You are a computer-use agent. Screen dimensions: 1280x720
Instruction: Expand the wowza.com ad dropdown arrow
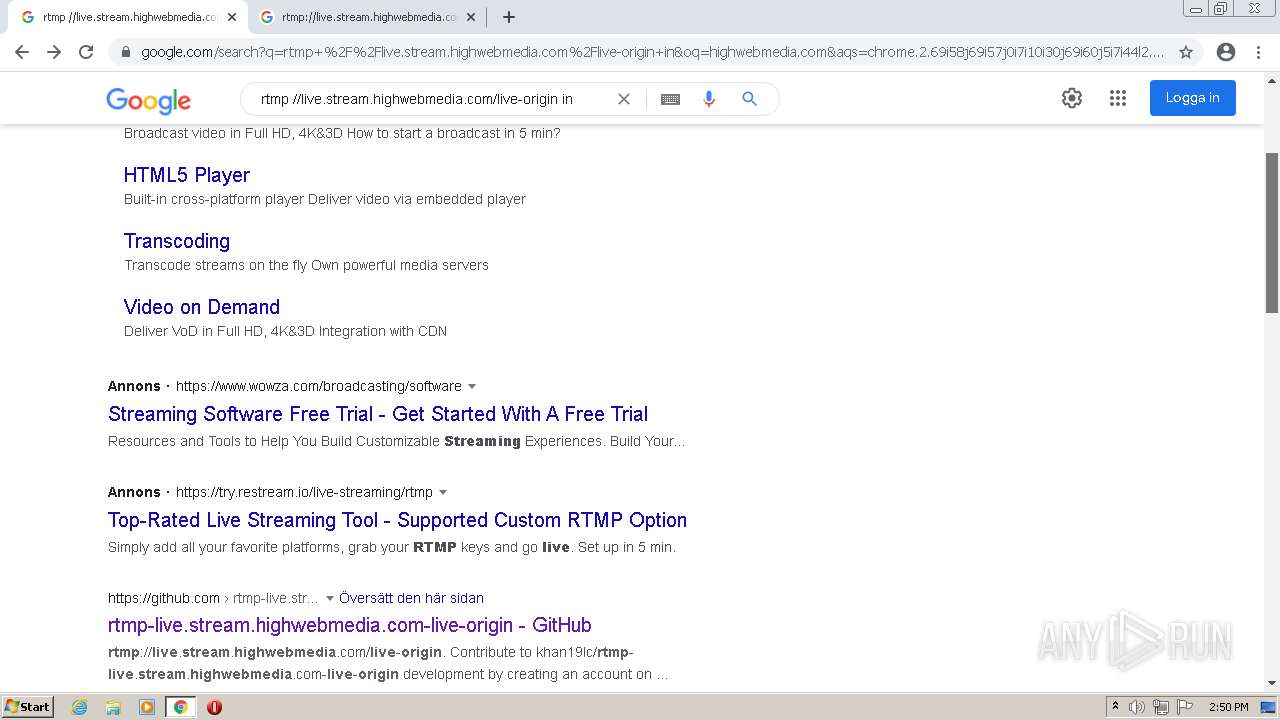click(472, 386)
